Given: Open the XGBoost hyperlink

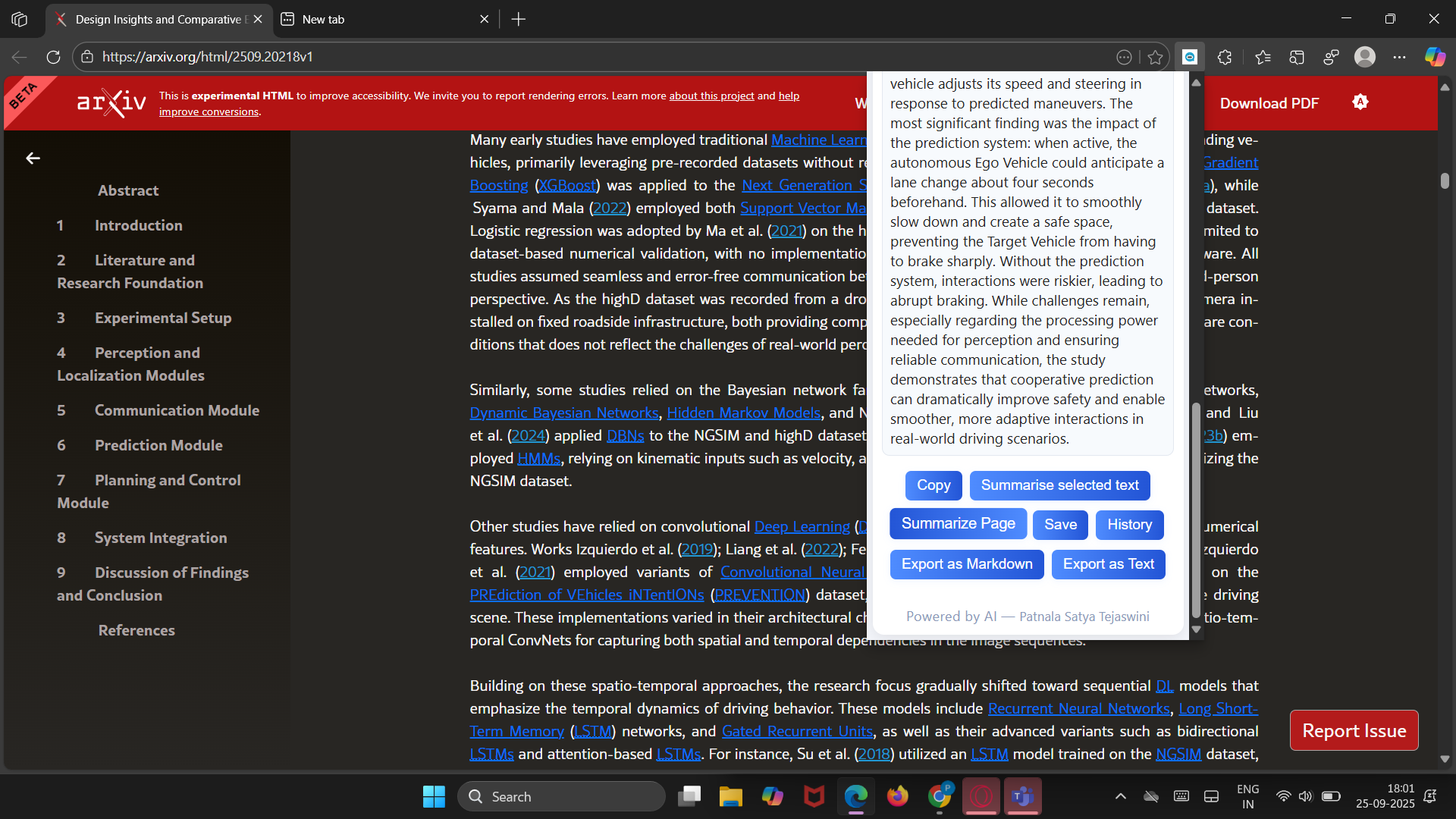Looking at the screenshot, I should coord(567,185).
